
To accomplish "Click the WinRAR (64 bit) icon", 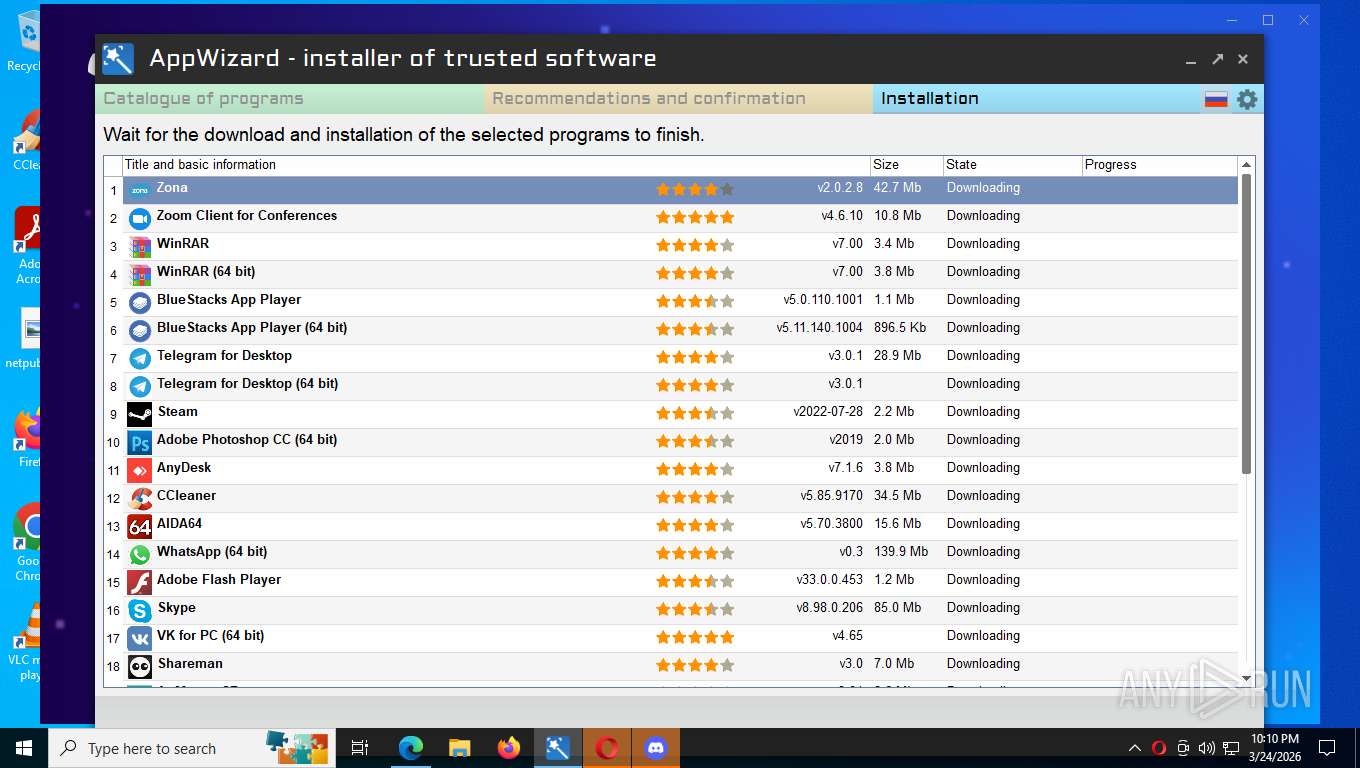I will 140,274.
